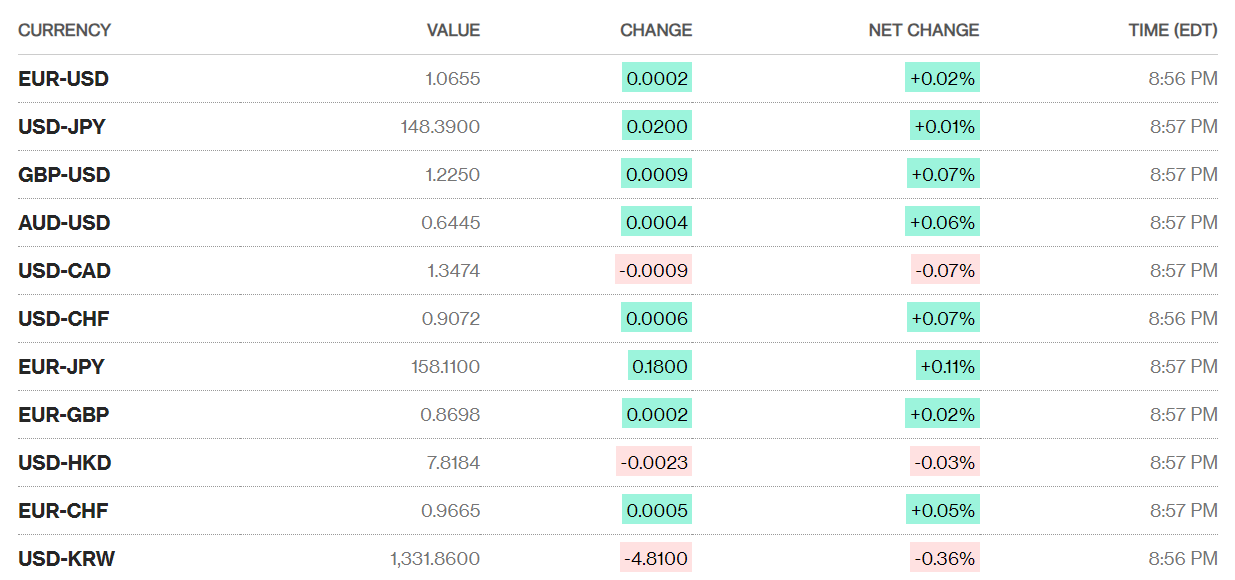Viewport: 1235px width, 580px height.
Task: Click the red -4.8100 change cell
Action: (x=656, y=559)
